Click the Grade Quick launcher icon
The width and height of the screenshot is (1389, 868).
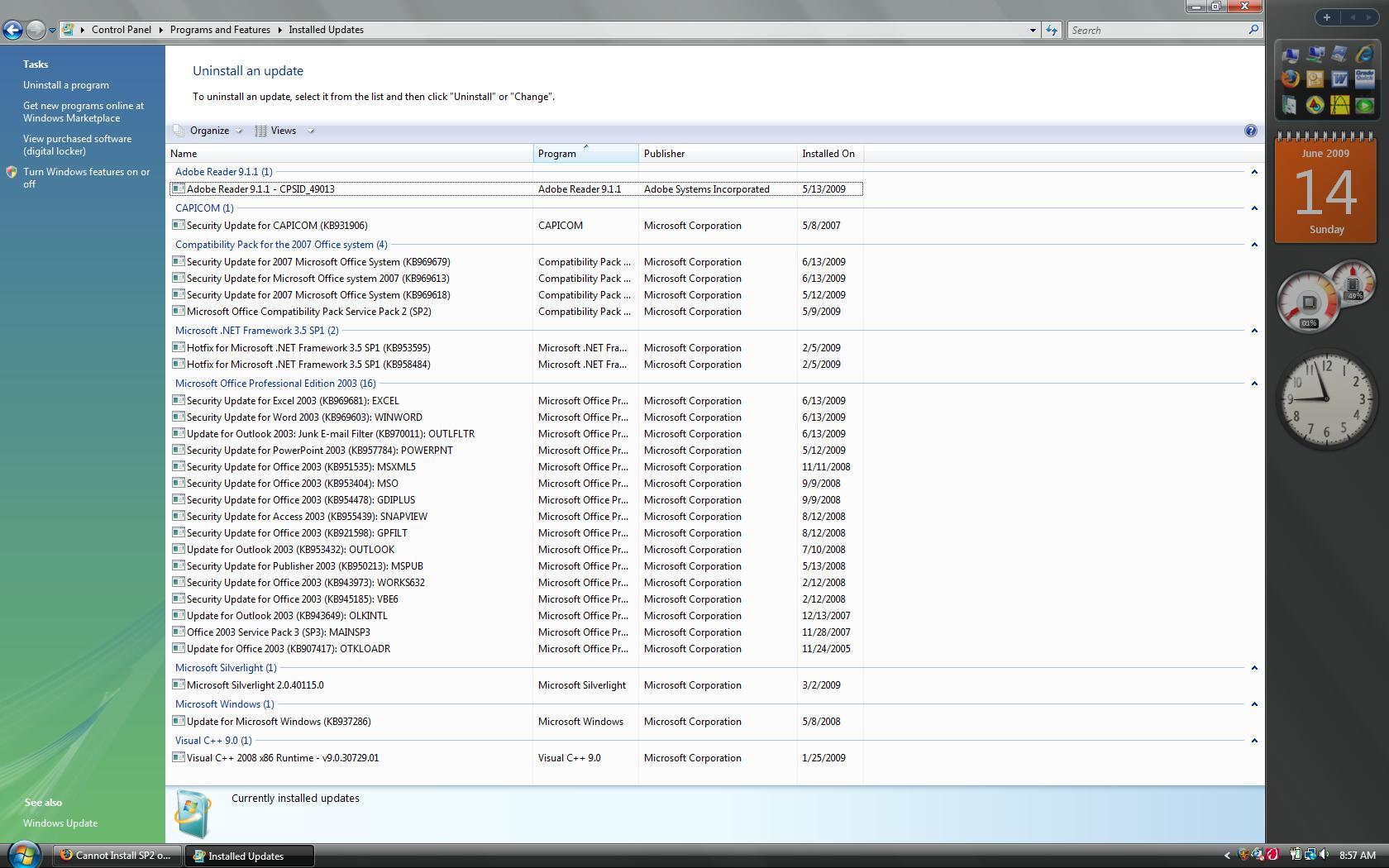(1364, 79)
